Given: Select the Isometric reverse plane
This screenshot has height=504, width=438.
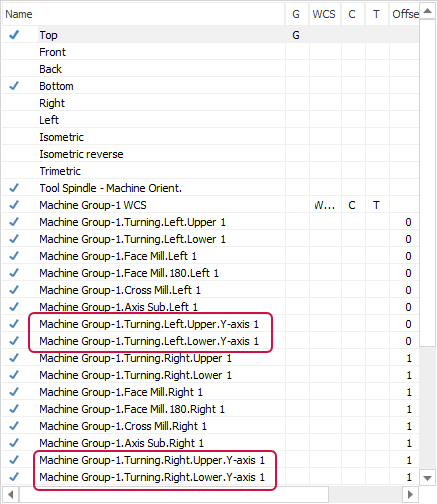Looking at the screenshot, I should pyautogui.click(x=81, y=154).
